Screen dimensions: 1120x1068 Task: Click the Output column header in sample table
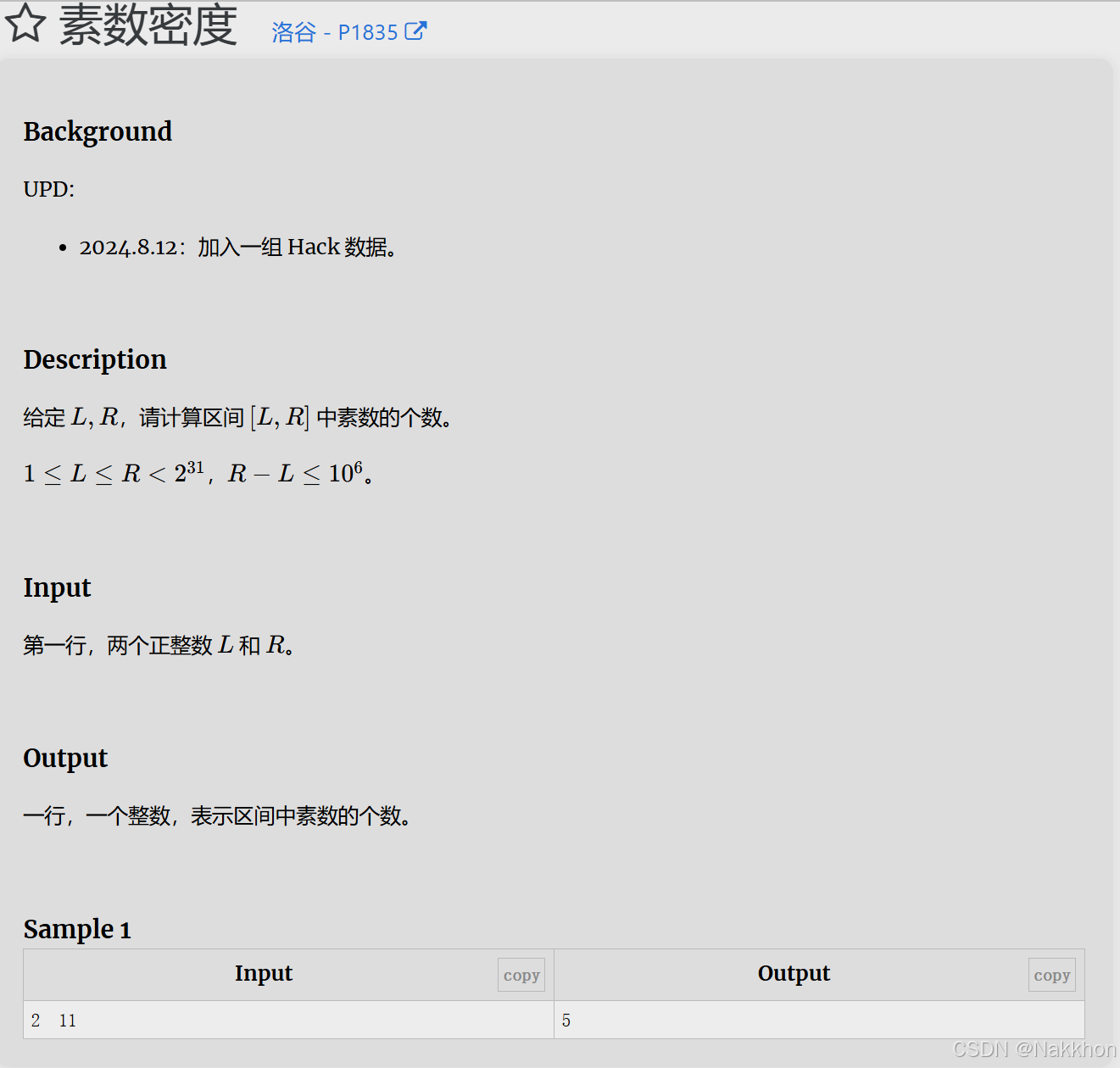click(794, 973)
